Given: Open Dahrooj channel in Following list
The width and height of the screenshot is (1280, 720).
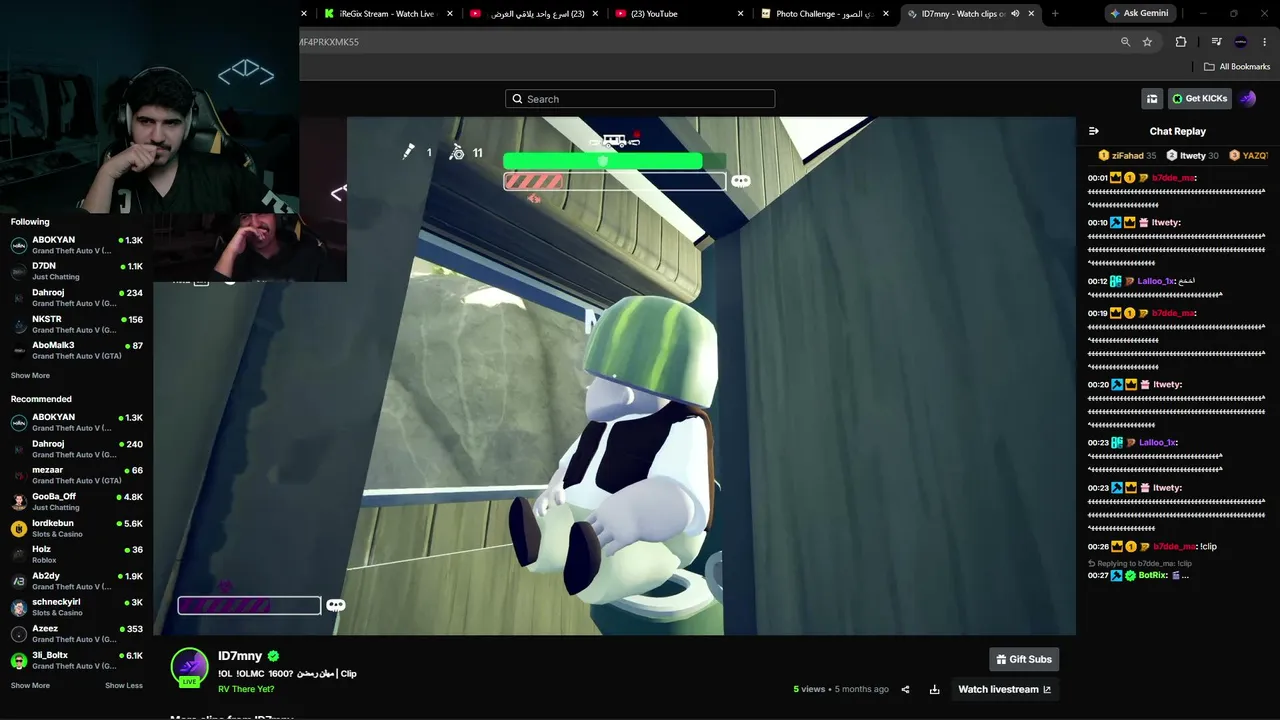Looking at the screenshot, I should coord(77,298).
